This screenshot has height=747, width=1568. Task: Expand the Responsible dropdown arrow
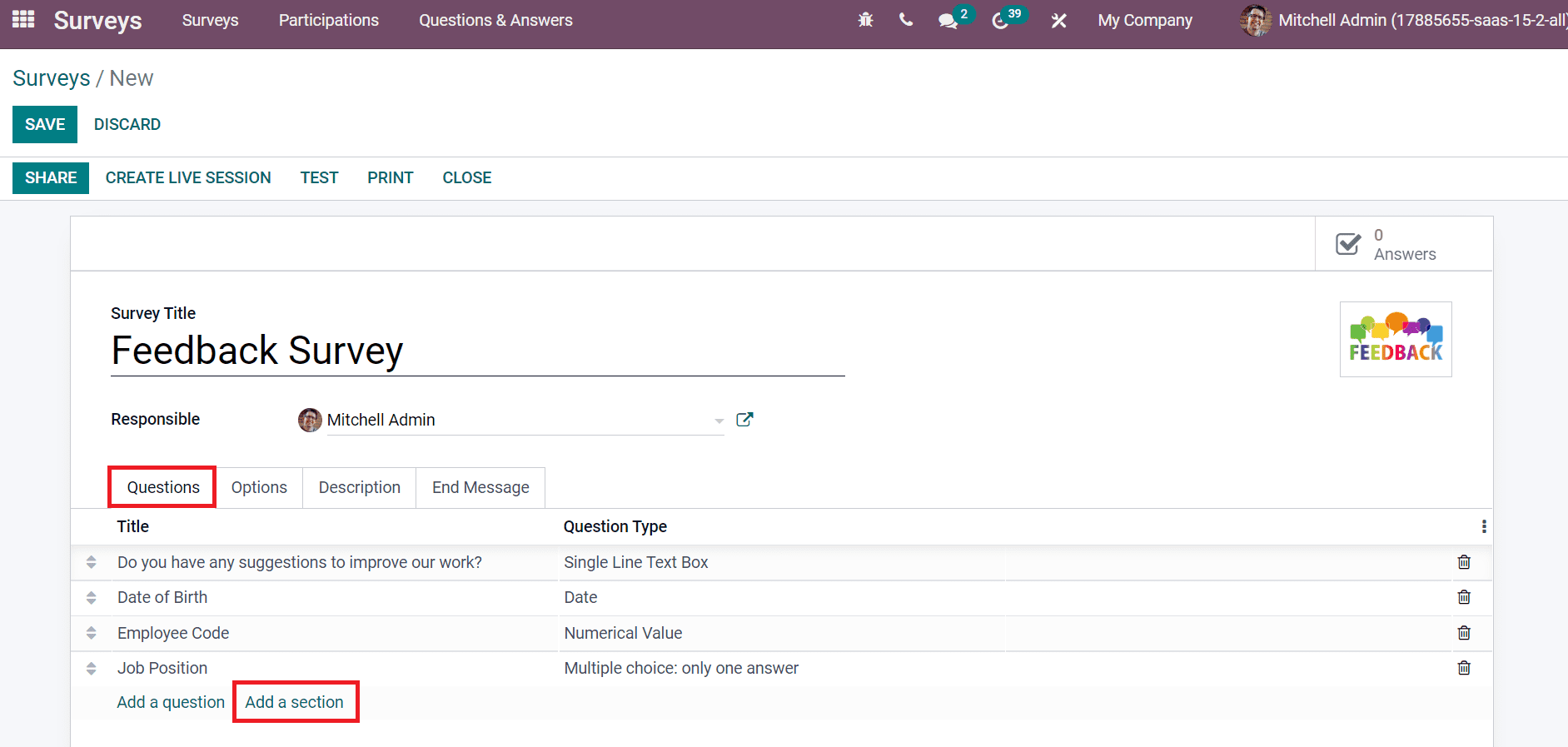[x=719, y=421]
